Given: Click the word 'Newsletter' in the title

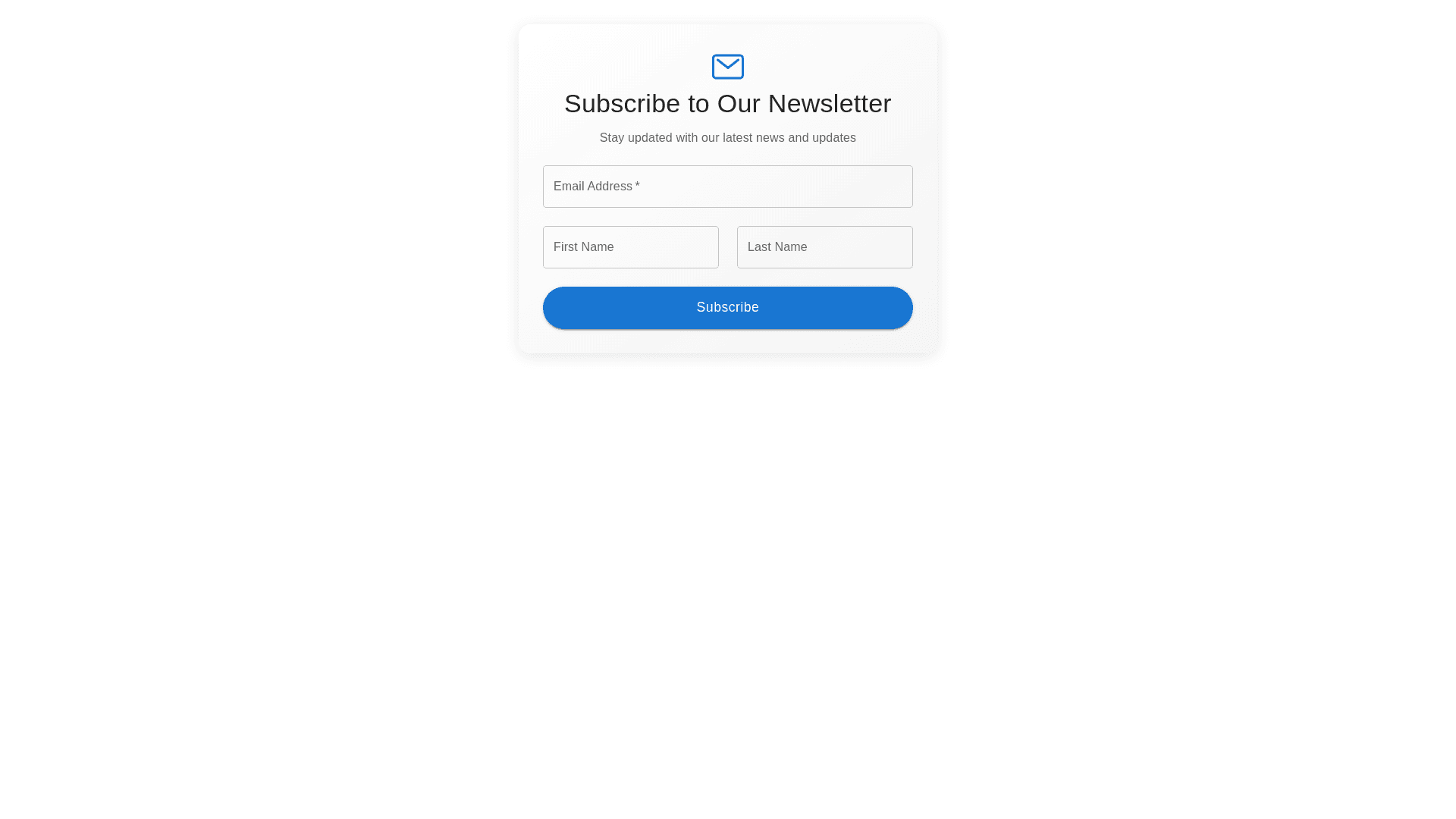Looking at the screenshot, I should point(830,104).
